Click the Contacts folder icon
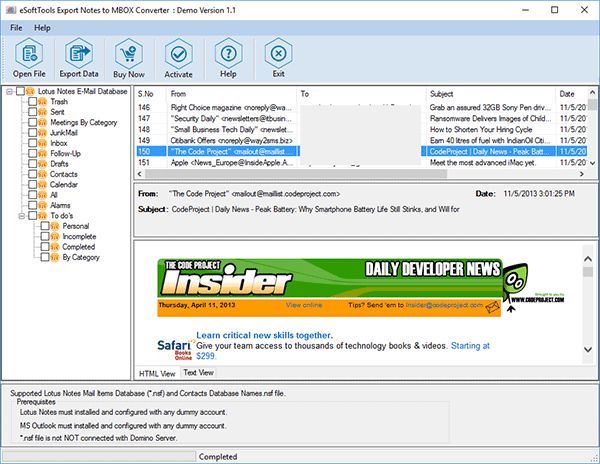 tap(42, 174)
